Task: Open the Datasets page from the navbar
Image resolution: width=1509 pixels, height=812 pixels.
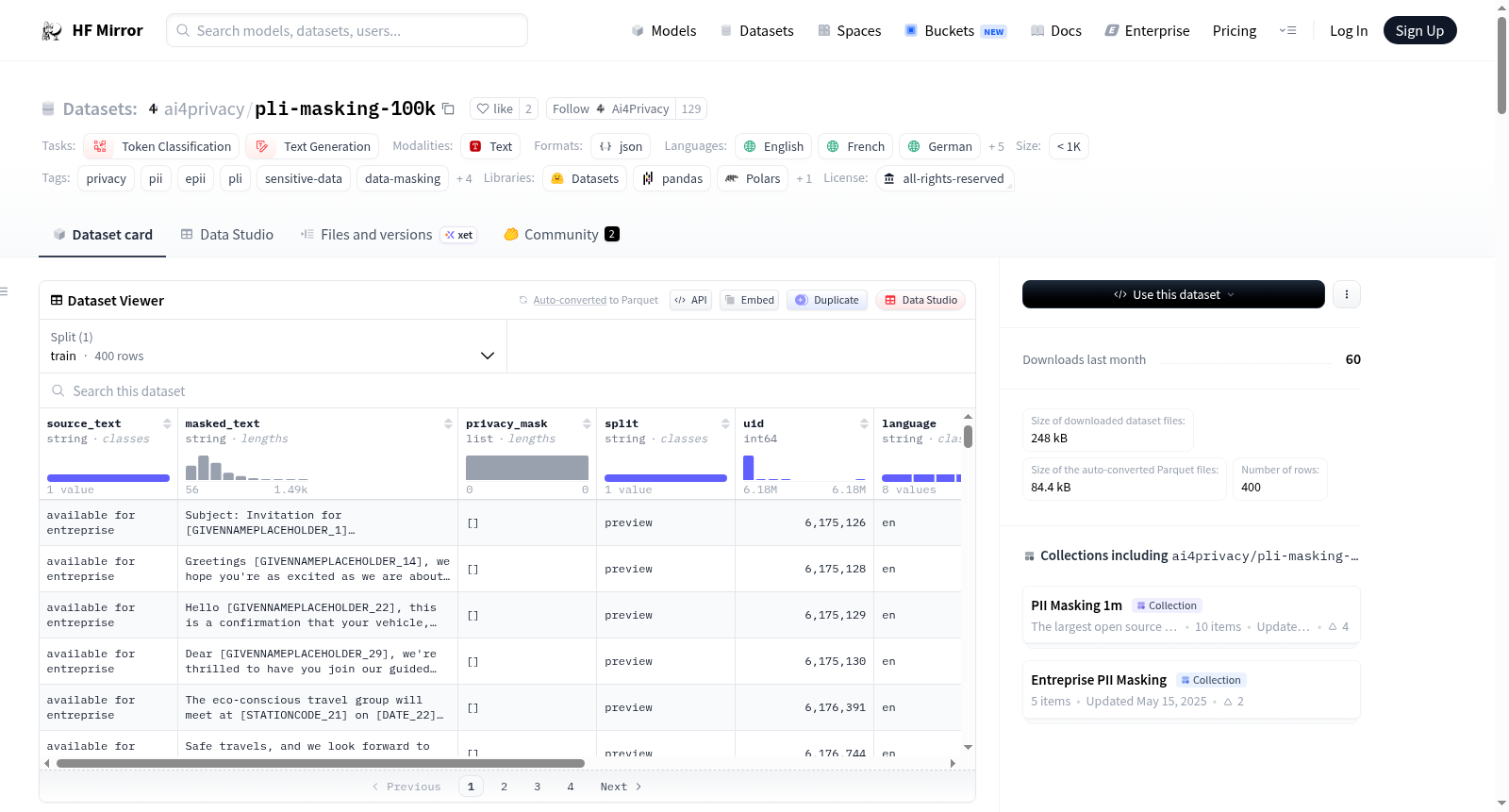Action: click(757, 31)
